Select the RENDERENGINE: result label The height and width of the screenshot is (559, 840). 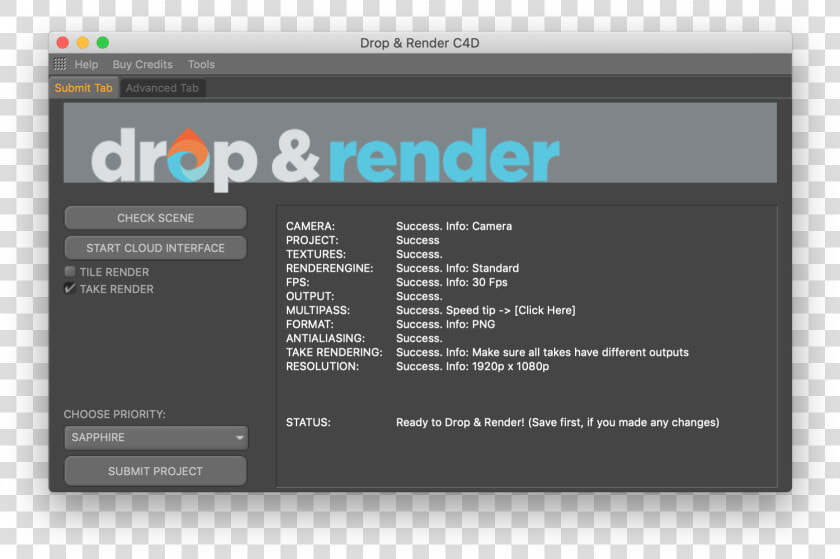[x=329, y=268]
